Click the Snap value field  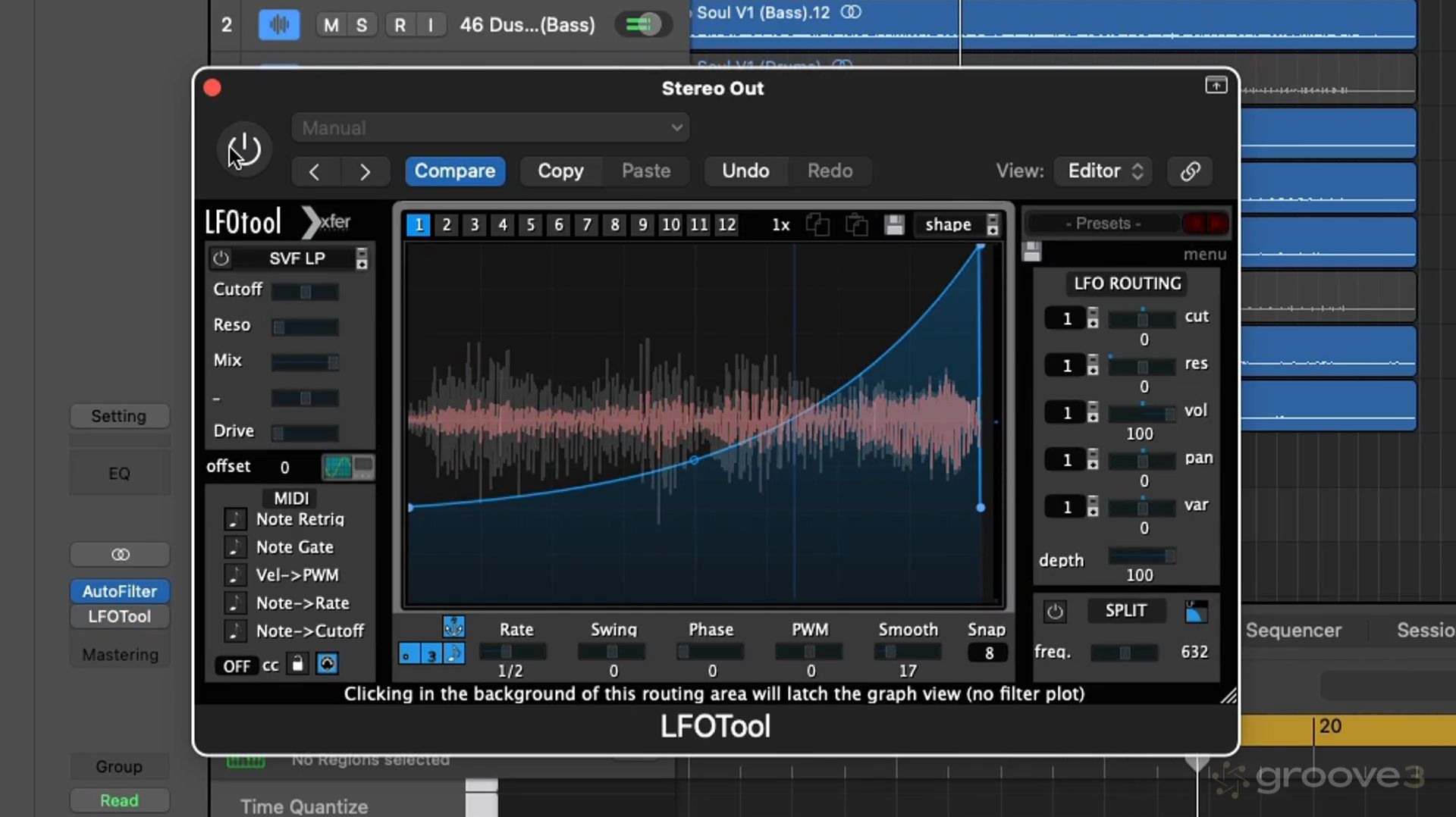tap(988, 653)
